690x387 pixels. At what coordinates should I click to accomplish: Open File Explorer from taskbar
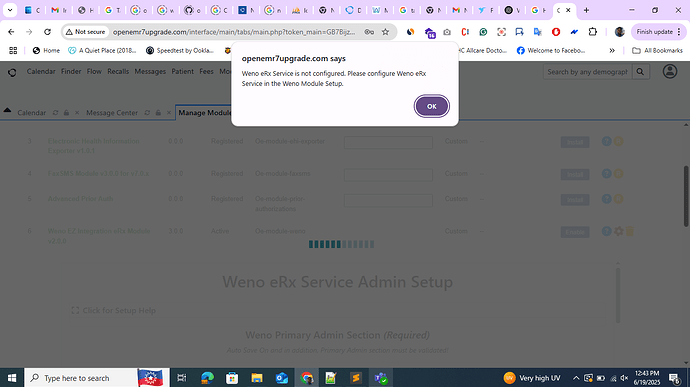click(257, 378)
